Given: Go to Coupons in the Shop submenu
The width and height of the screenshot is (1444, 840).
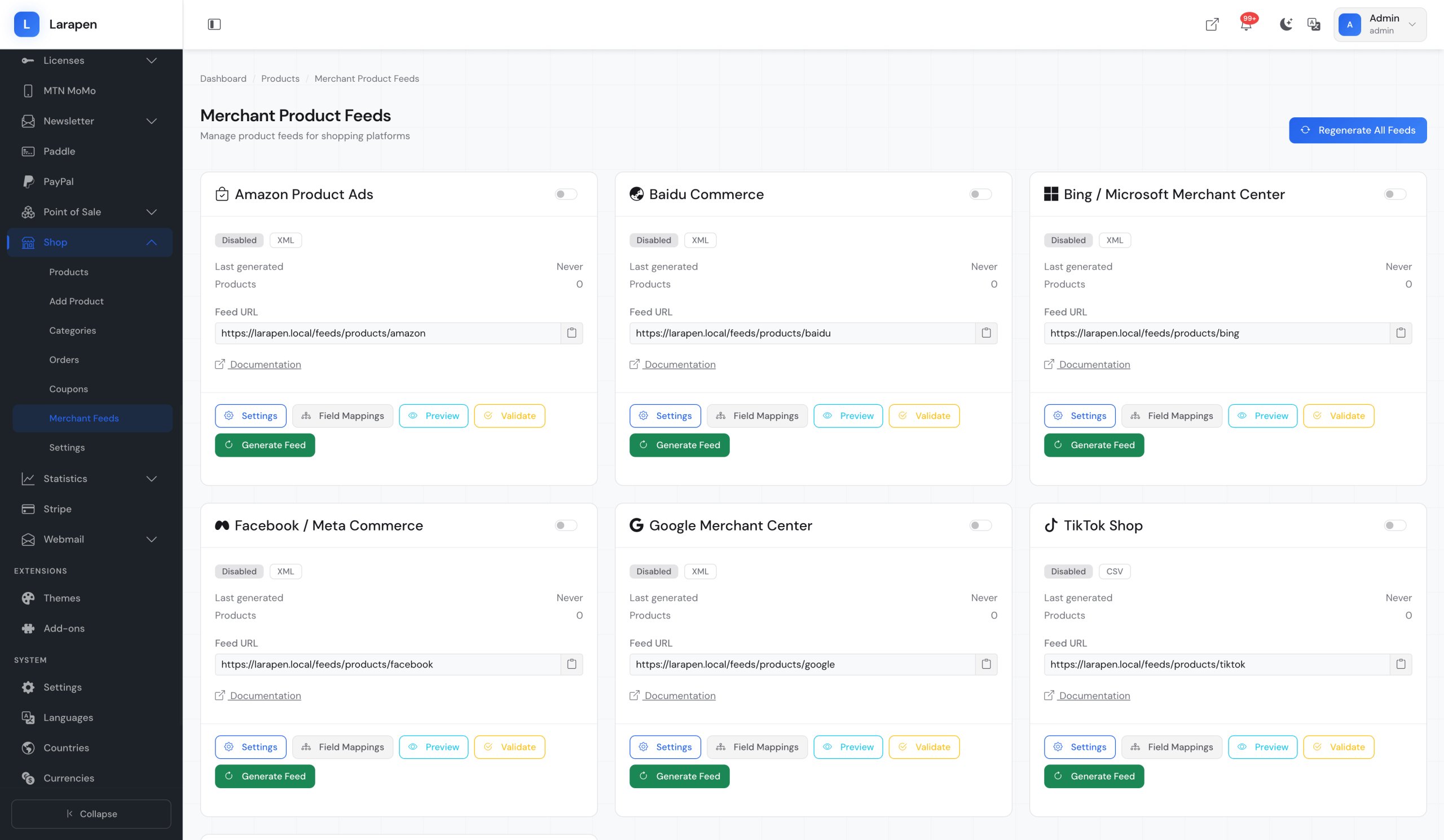Looking at the screenshot, I should pos(68,389).
